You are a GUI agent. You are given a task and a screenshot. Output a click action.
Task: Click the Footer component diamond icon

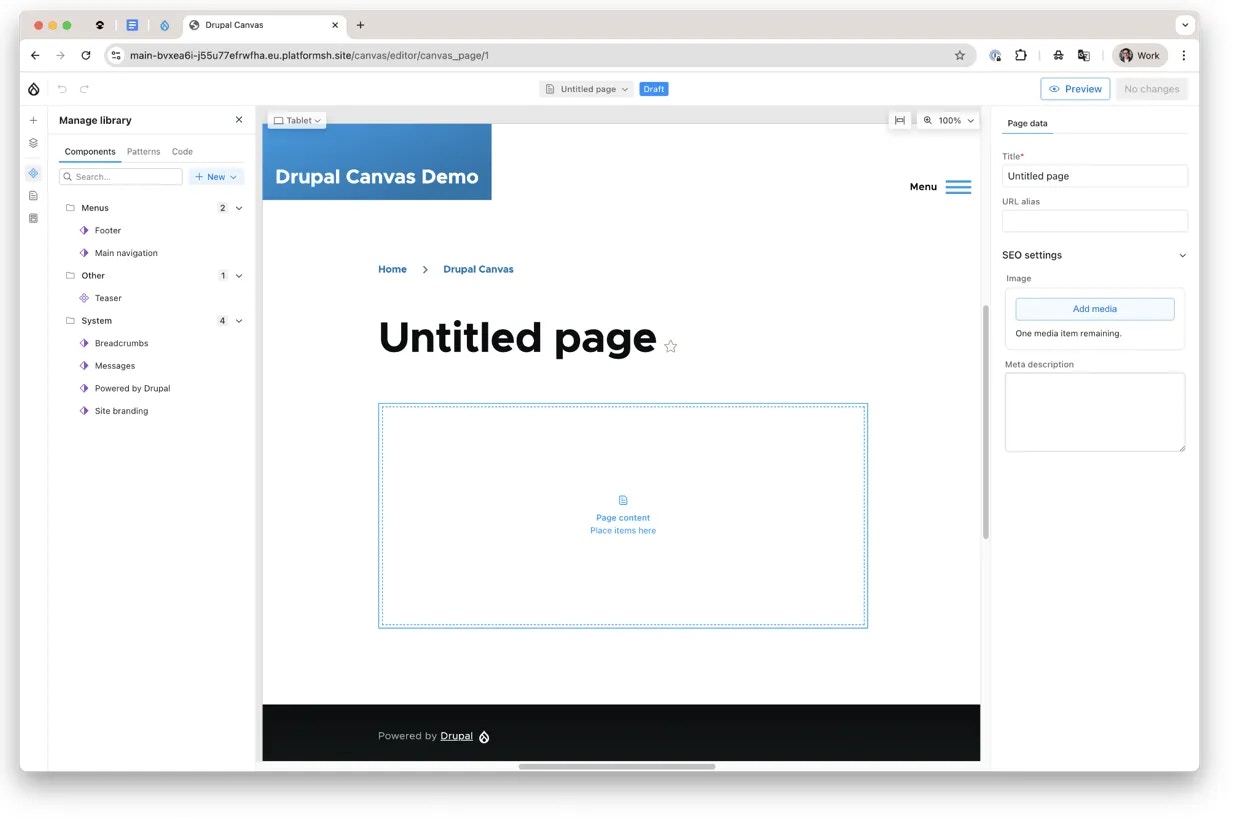click(x=84, y=231)
